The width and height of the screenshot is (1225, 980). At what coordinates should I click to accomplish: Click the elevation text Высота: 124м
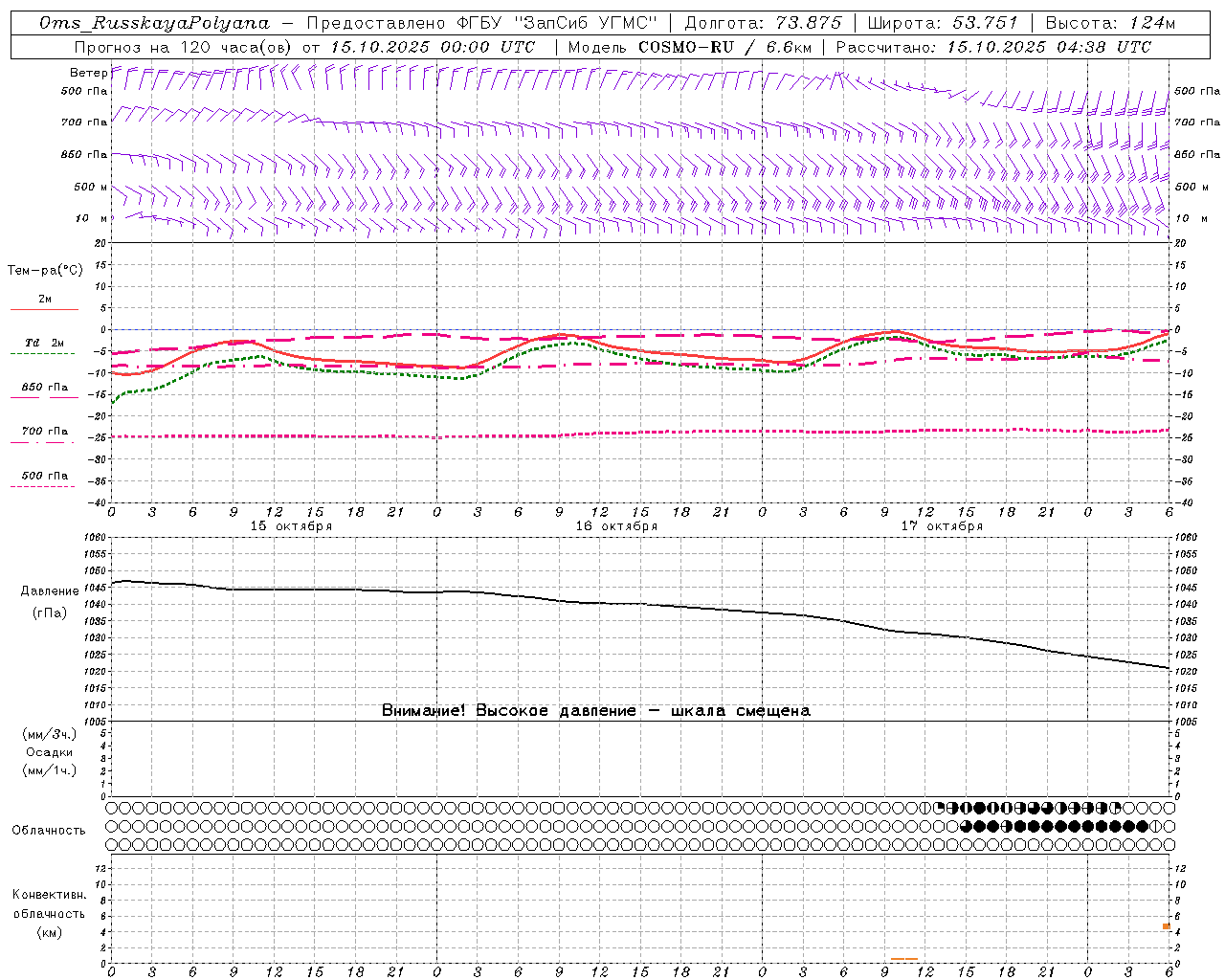(1110, 23)
